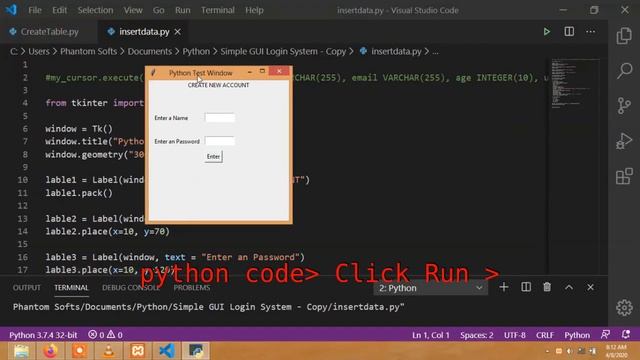Switch to the PROBLEMS panel tab
This screenshot has height=360, width=640.
(x=191, y=288)
